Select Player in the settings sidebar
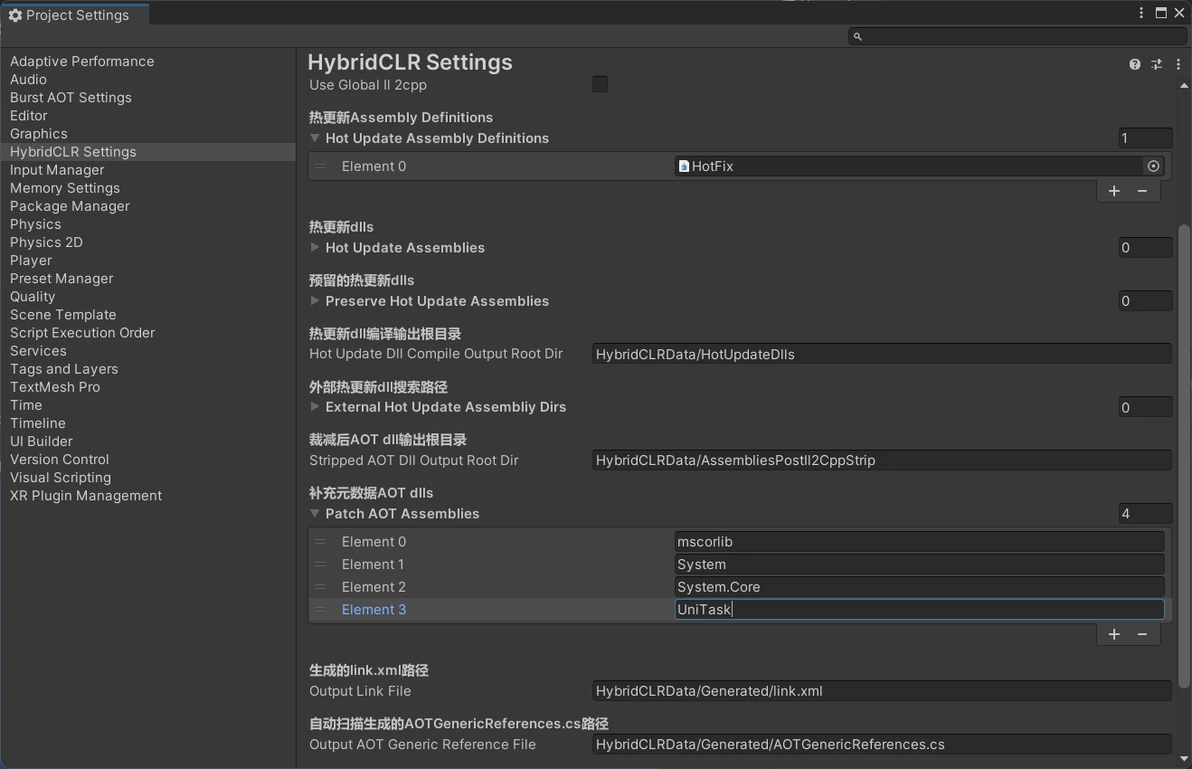 [31, 260]
